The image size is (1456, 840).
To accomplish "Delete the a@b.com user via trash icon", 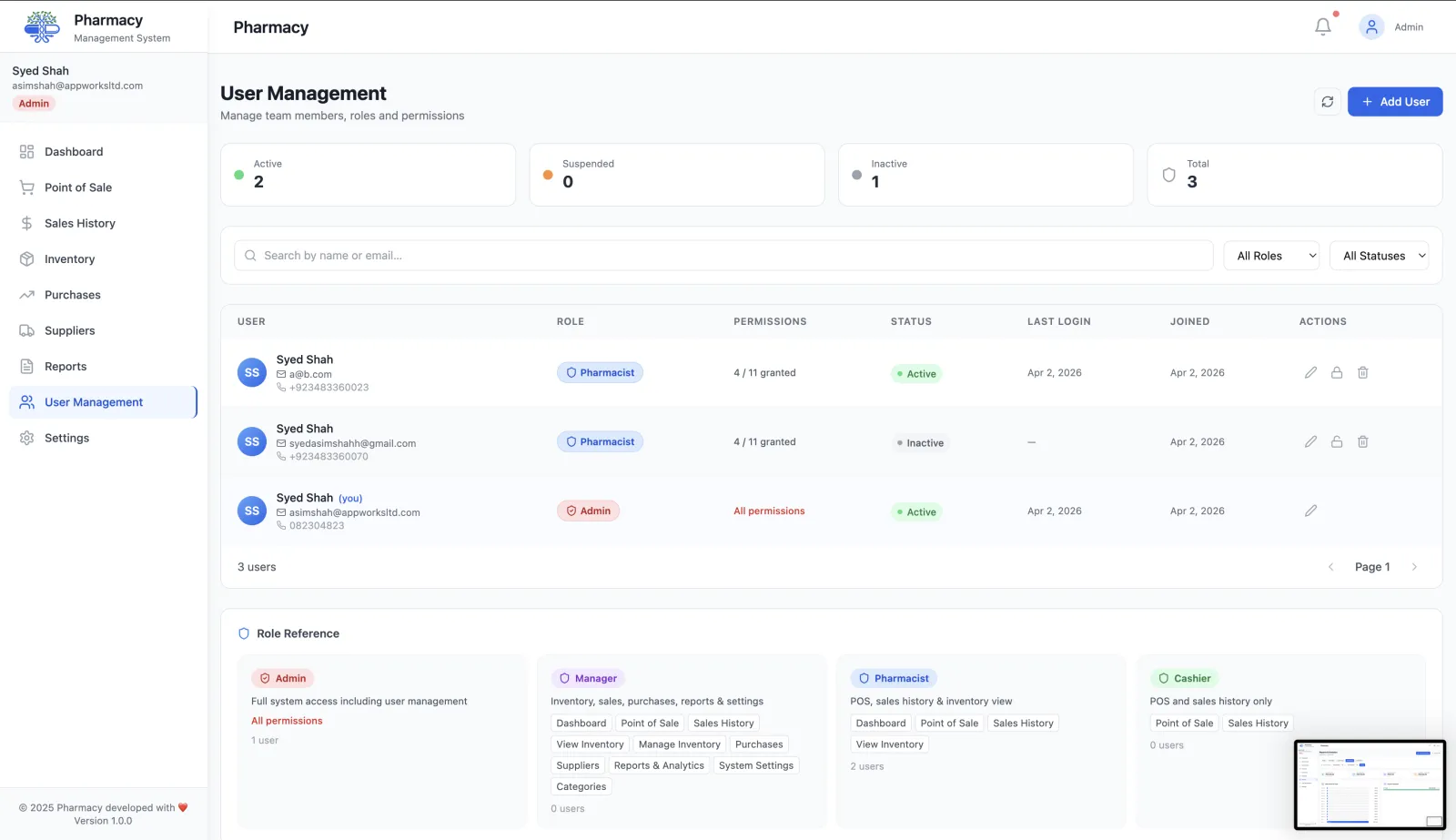I will tap(1363, 372).
